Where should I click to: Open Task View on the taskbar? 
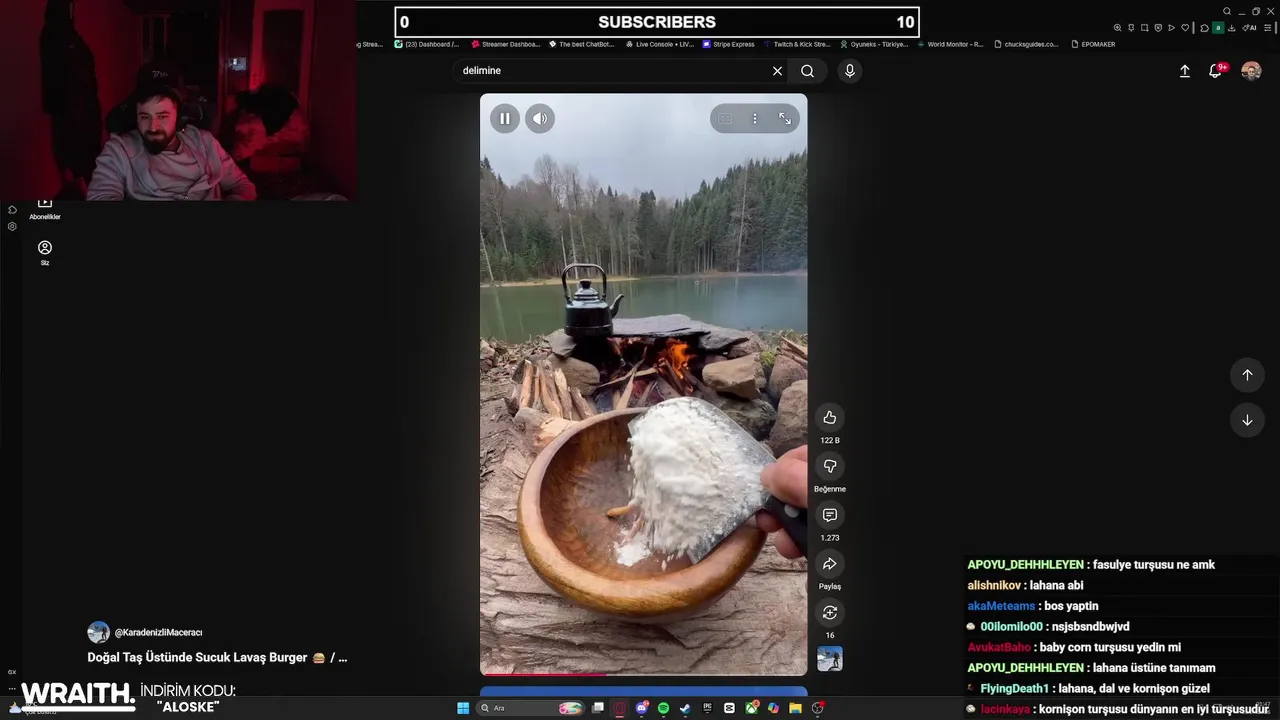(x=598, y=708)
